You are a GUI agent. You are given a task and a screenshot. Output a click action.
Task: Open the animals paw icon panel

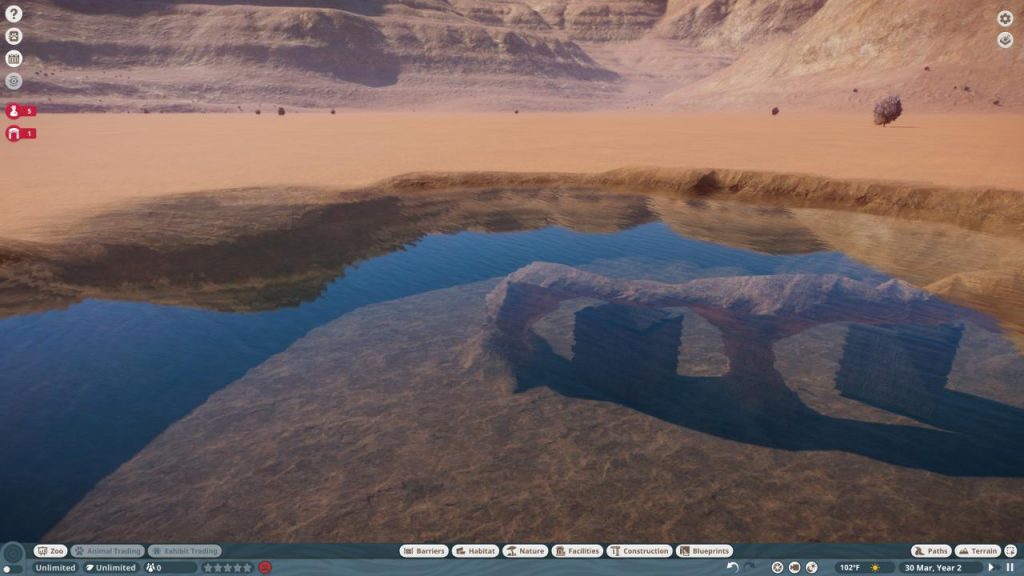pyautogui.click(x=13, y=36)
